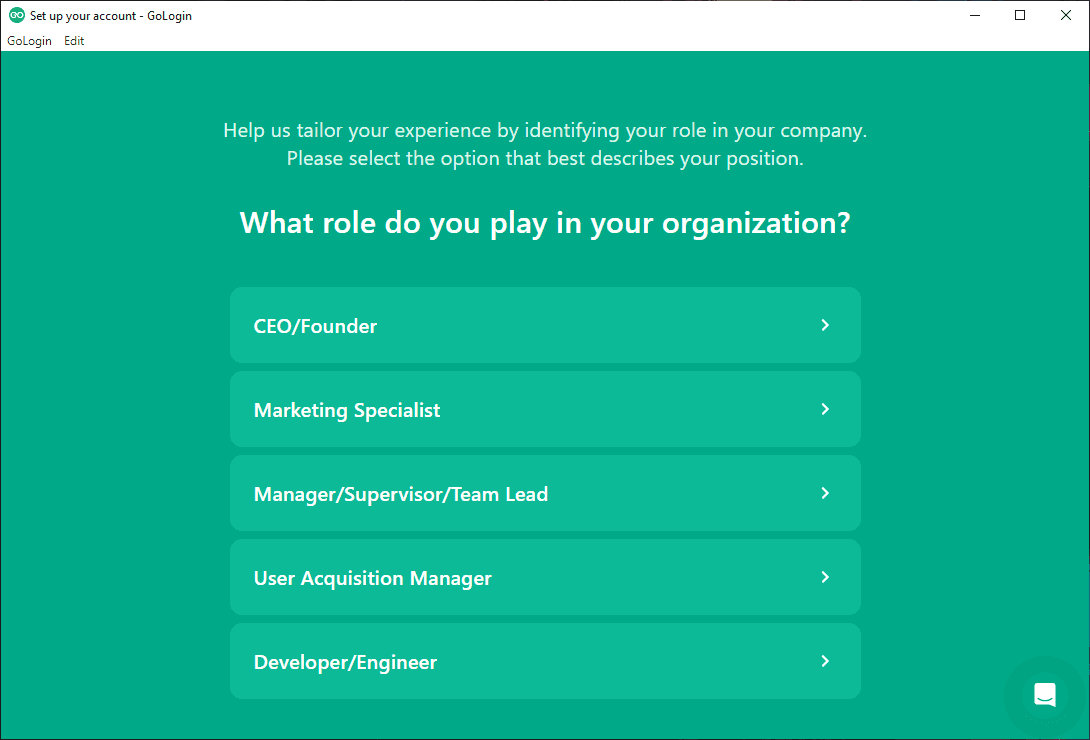This screenshot has width=1090, height=740.
Task: Minimize the GoLogin window
Action: 974,15
